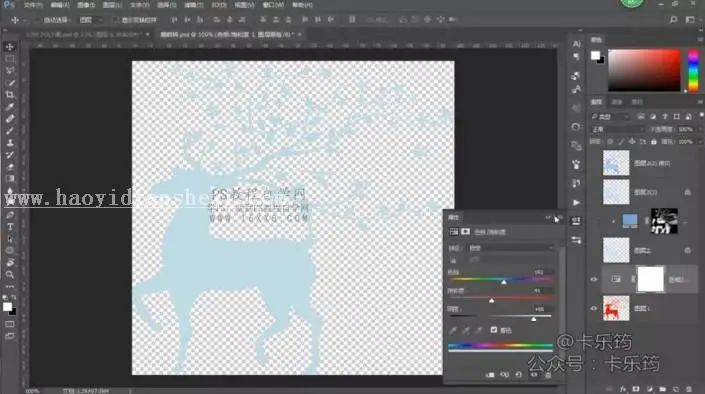Screen dimensions: 705x394
Task: Select the Eyedropper tool in the toolbox
Action: coord(10,107)
